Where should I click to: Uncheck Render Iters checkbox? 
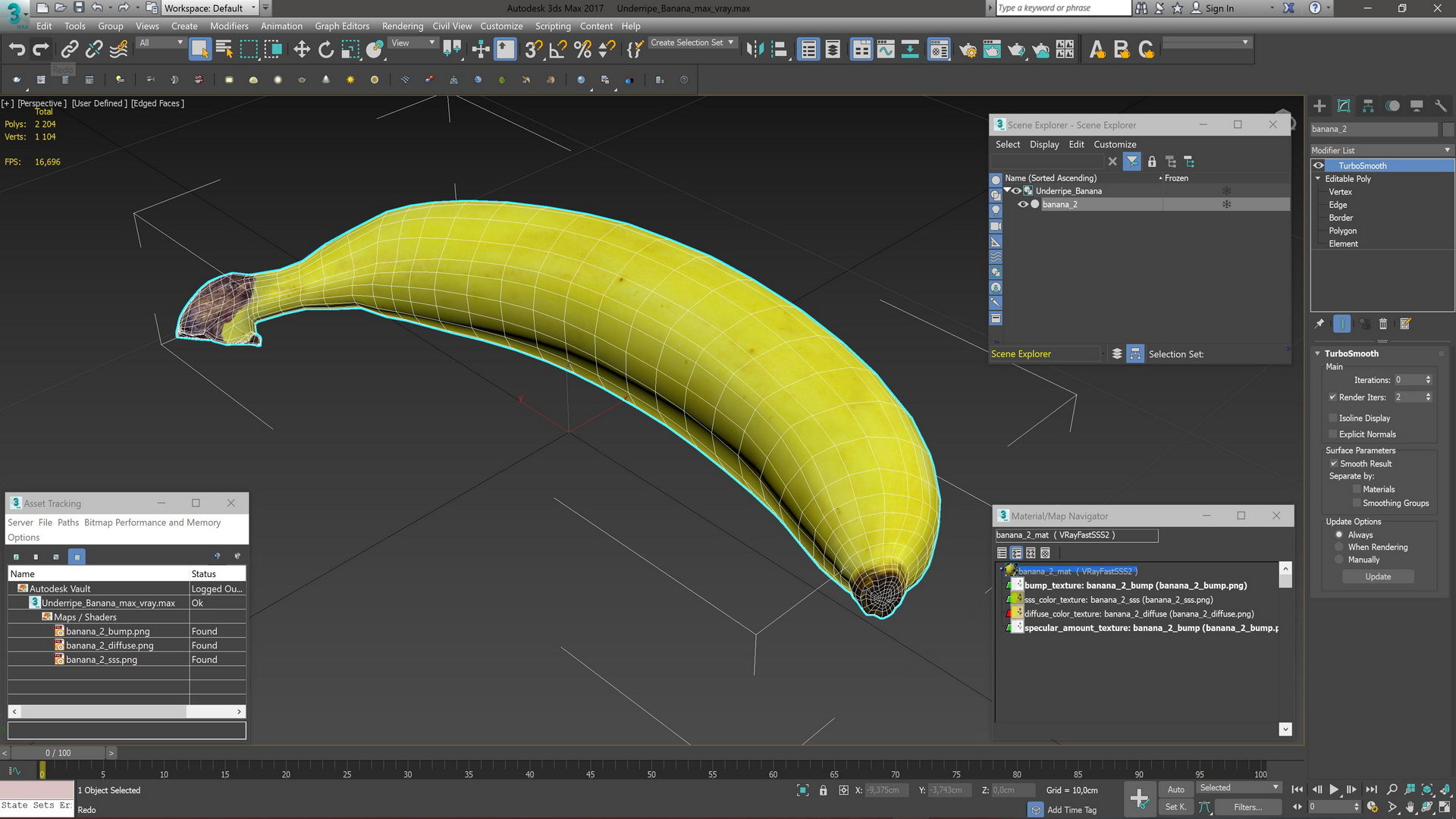pos(1332,397)
